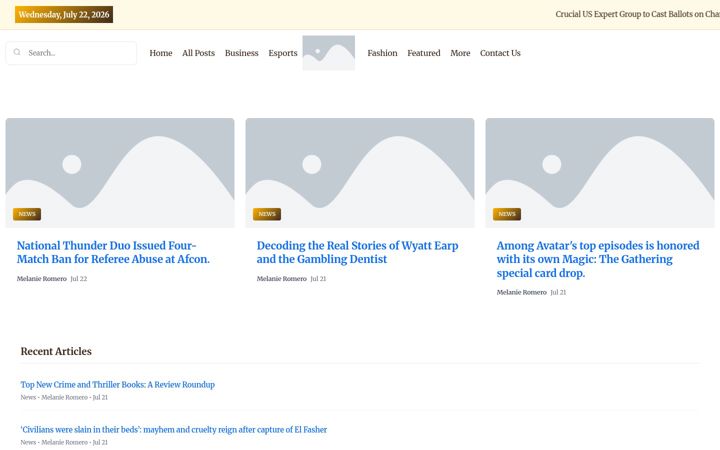The image size is (720, 450).
Task: Go to All Posts page
Action: point(198,53)
